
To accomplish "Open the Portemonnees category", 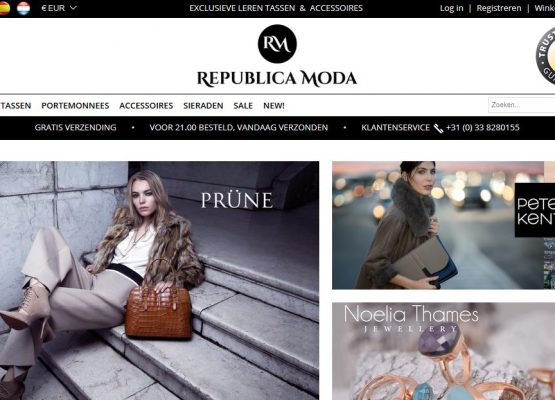I will pyautogui.click(x=75, y=105).
